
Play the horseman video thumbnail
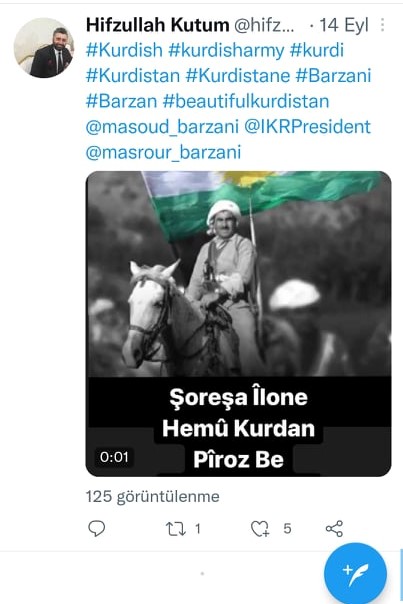238,324
